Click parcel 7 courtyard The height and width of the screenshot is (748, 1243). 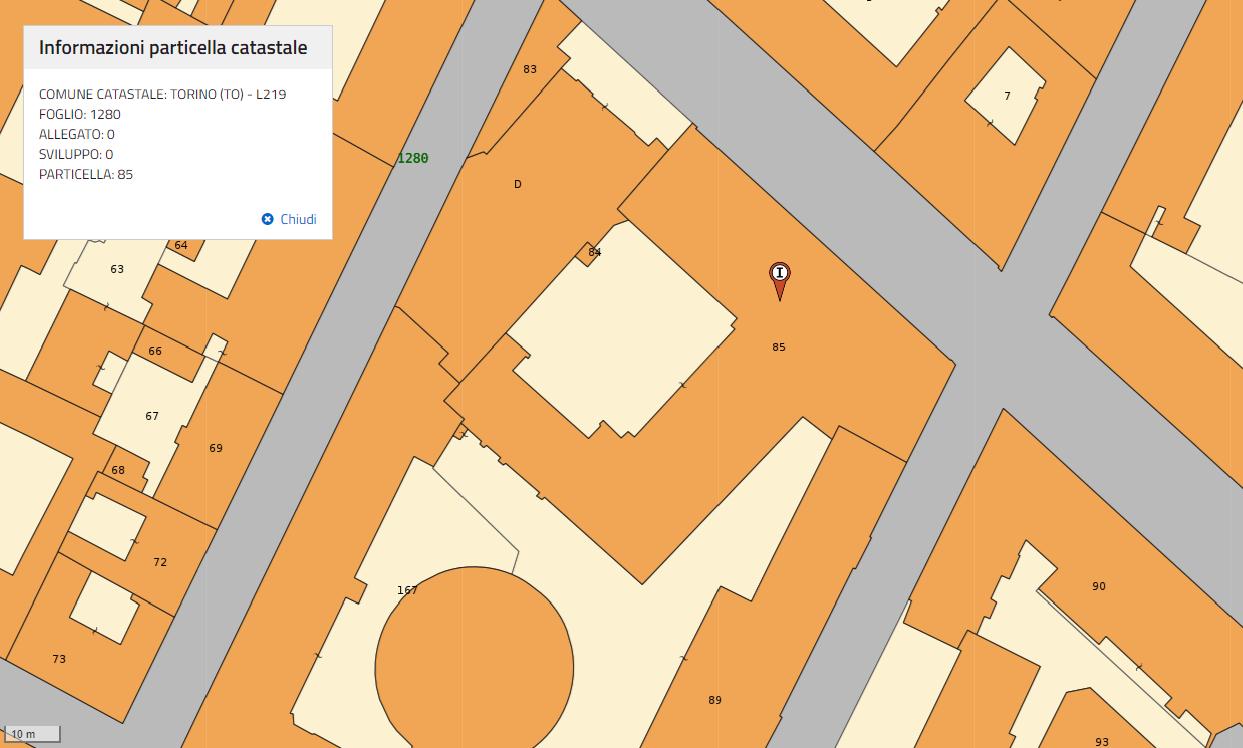click(x=1006, y=96)
